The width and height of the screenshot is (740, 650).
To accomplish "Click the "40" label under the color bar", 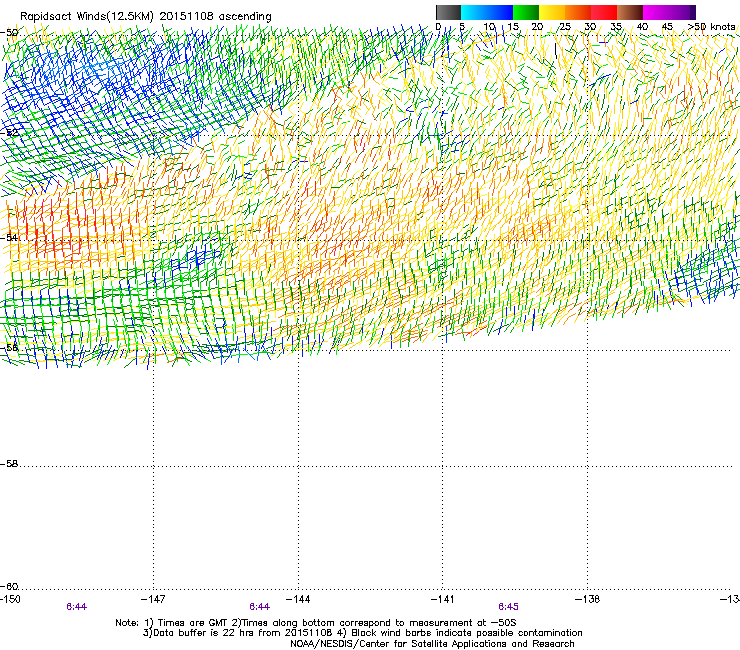I will point(642,27).
